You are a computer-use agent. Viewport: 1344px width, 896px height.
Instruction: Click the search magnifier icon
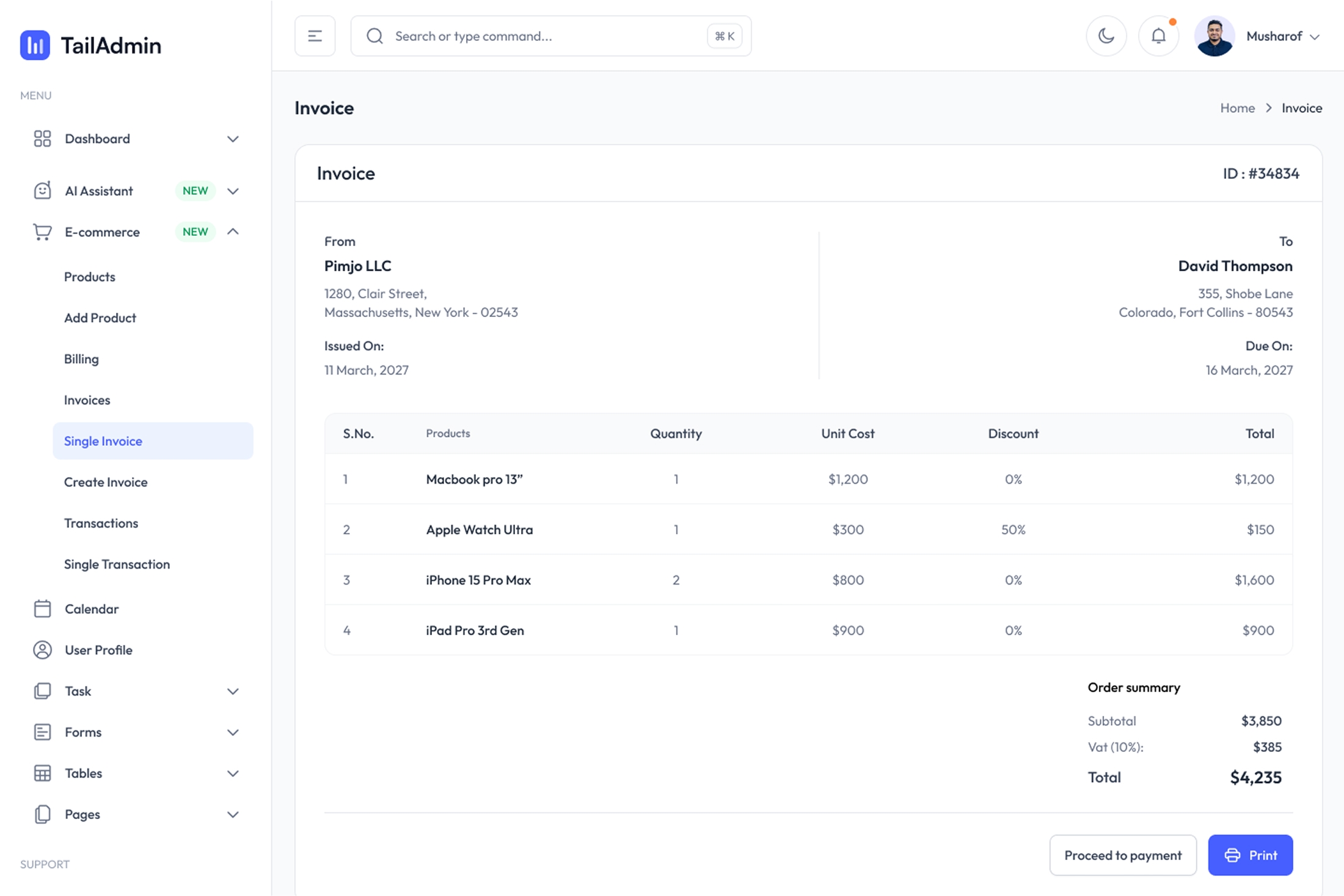coord(374,36)
